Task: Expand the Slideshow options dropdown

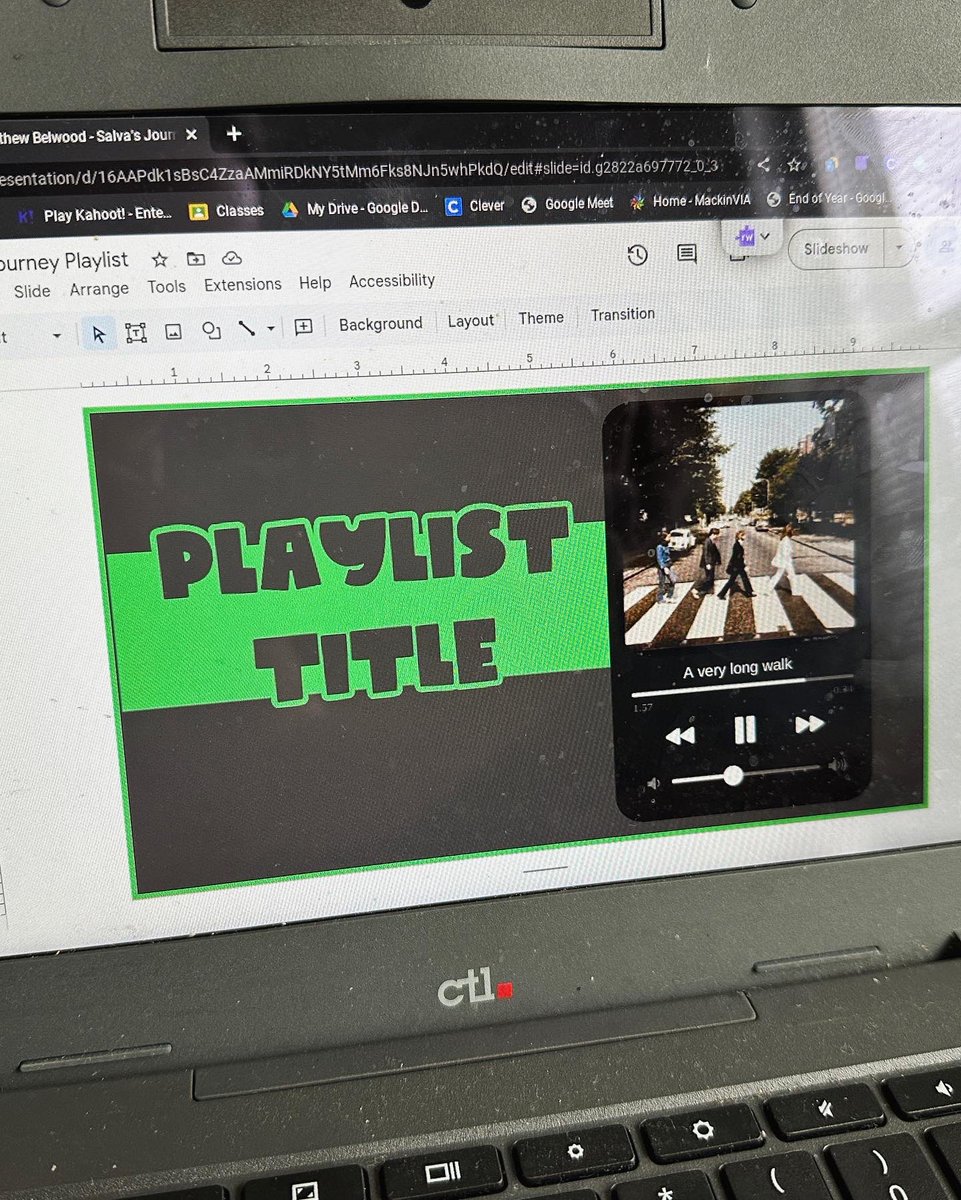Action: (898, 248)
